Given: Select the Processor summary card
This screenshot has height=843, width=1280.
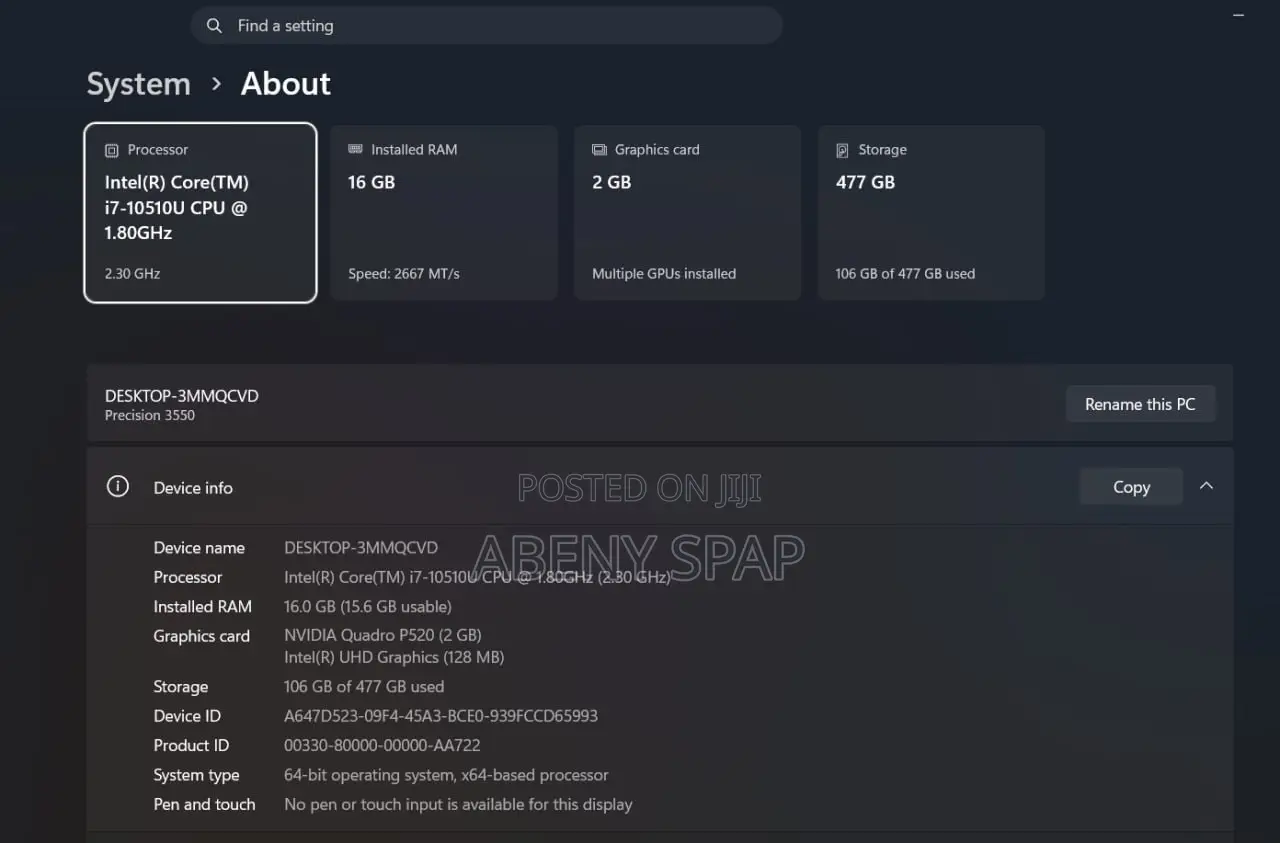Looking at the screenshot, I should pyautogui.click(x=200, y=212).
